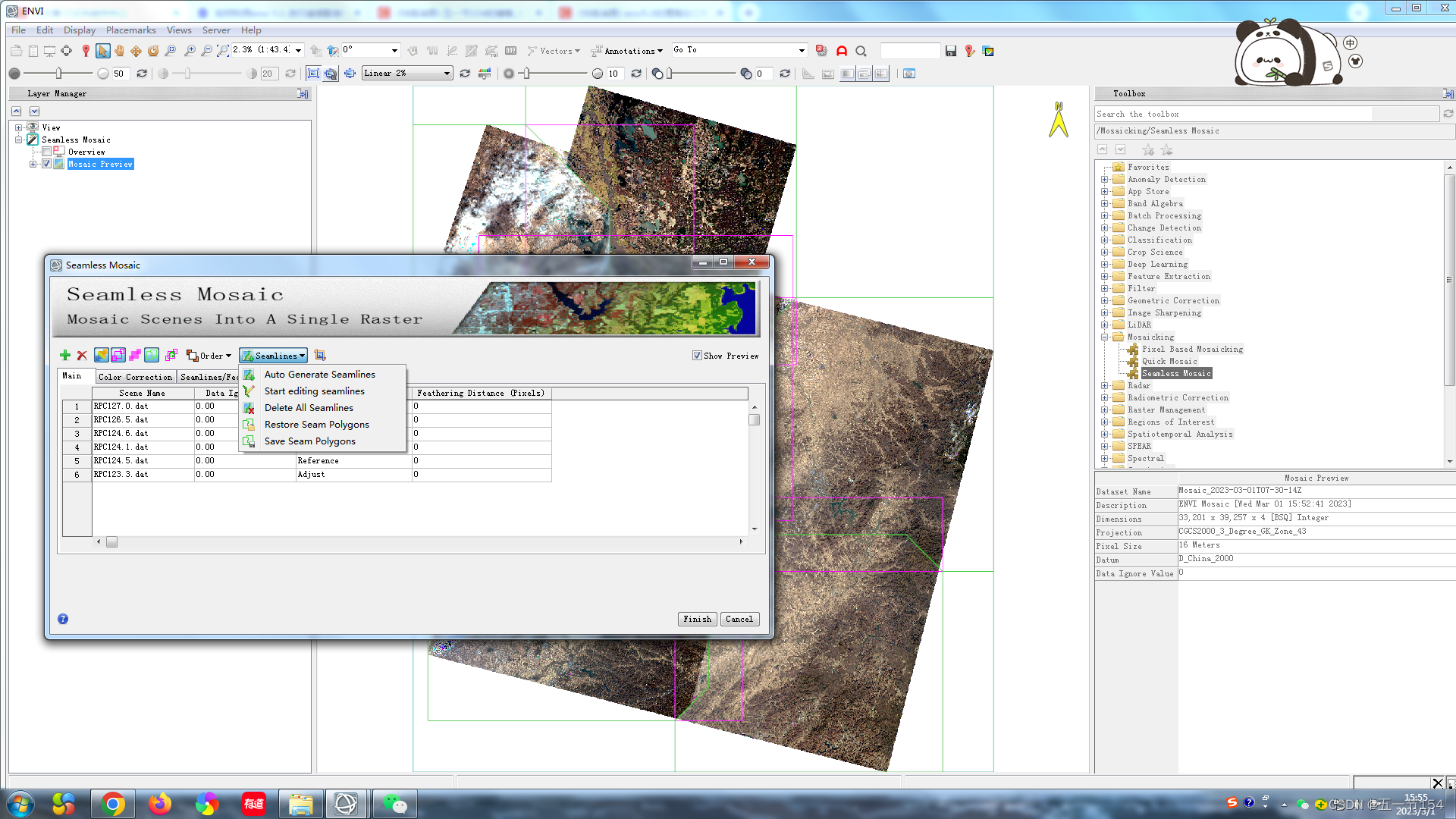Click the Zoom In magnifier icon

pos(190,51)
